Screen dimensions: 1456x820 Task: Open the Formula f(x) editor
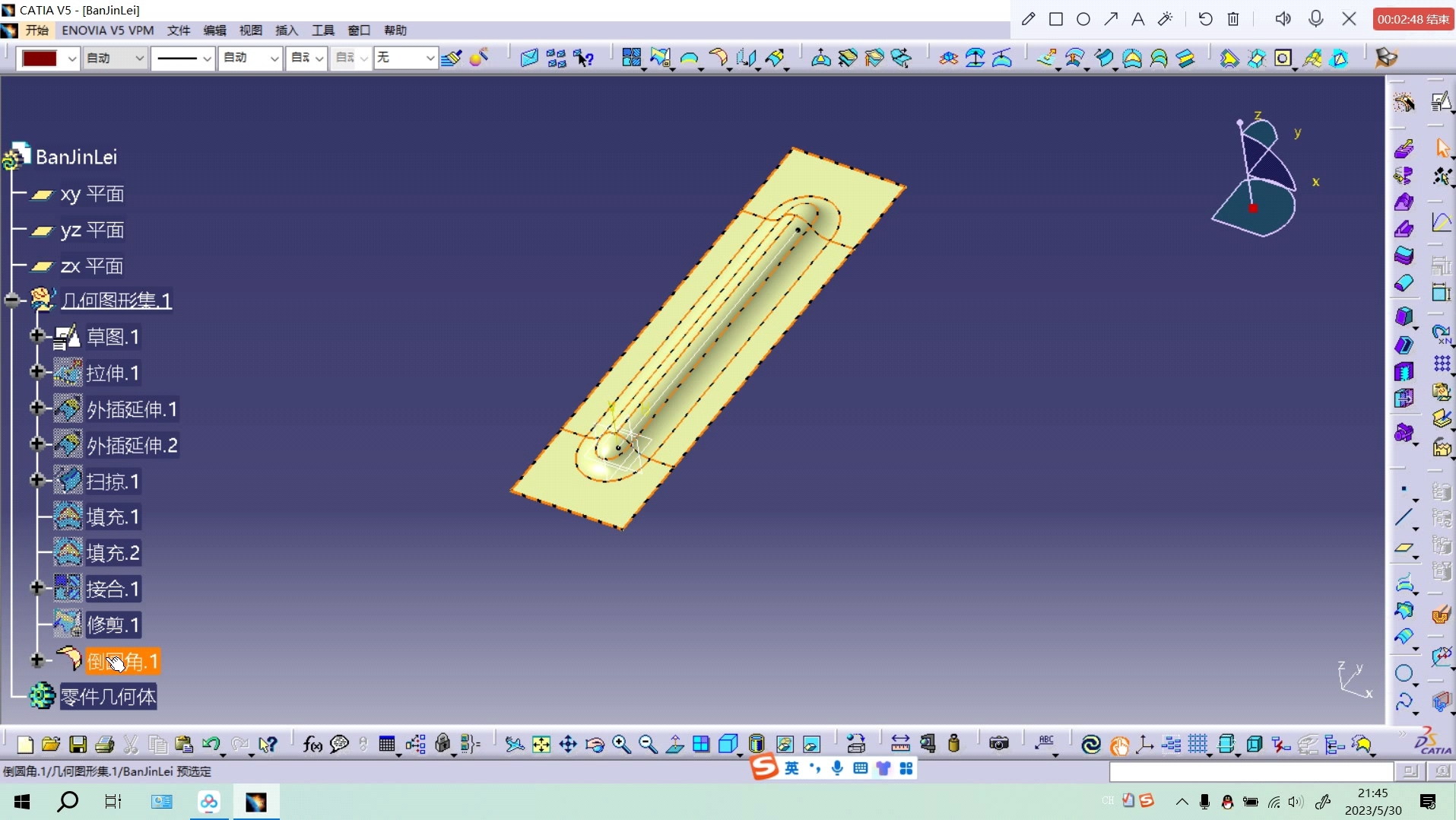tap(312, 745)
